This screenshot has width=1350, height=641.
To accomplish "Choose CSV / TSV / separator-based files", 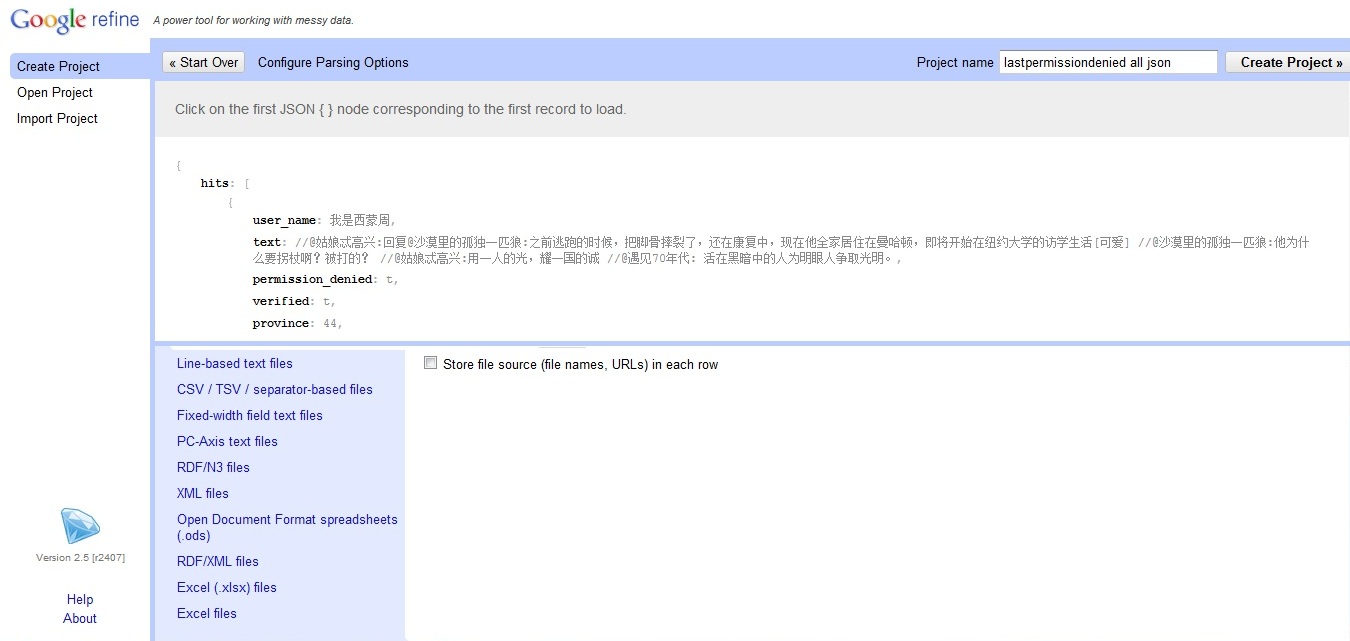I will 275,389.
